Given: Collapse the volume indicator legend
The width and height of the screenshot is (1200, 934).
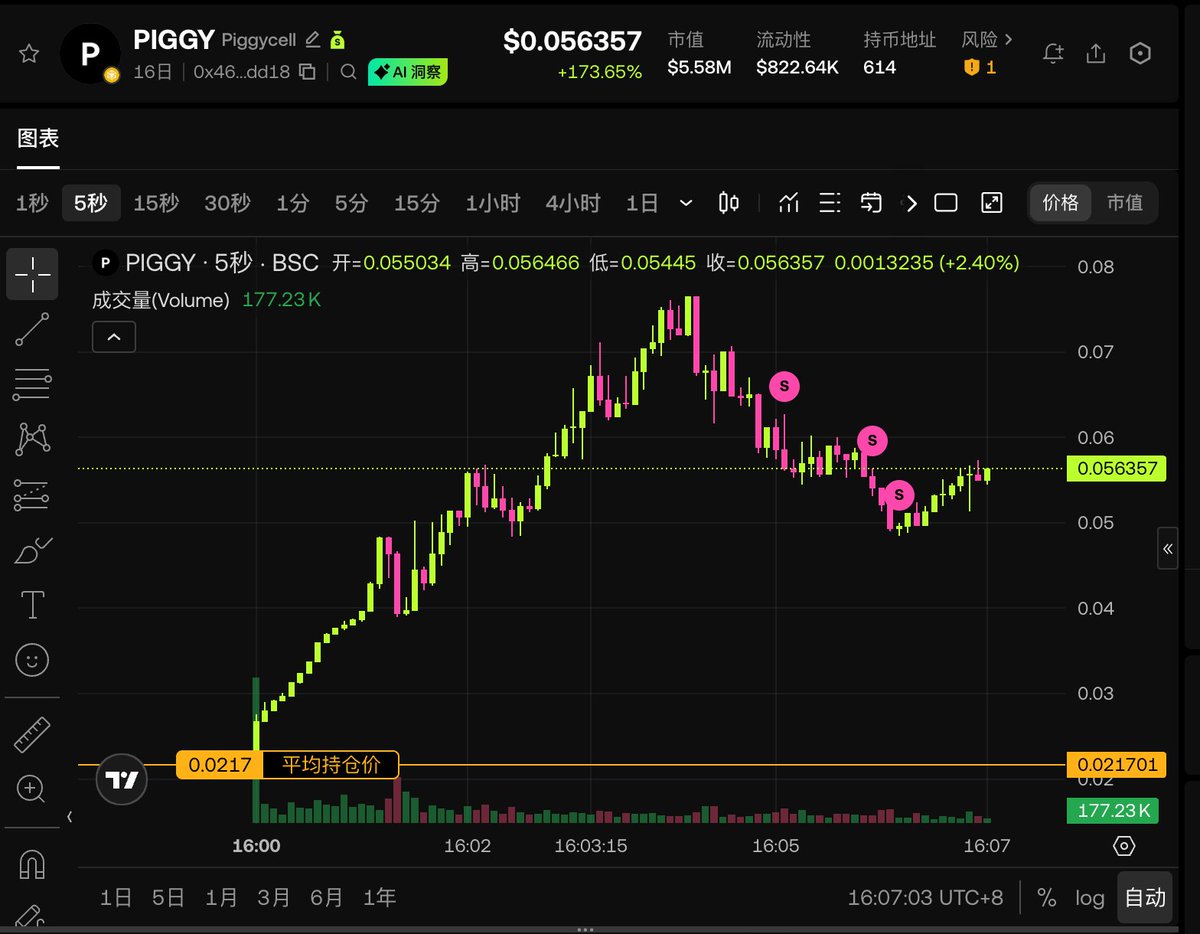Looking at the screenshot, I should [x=114, y=337].
